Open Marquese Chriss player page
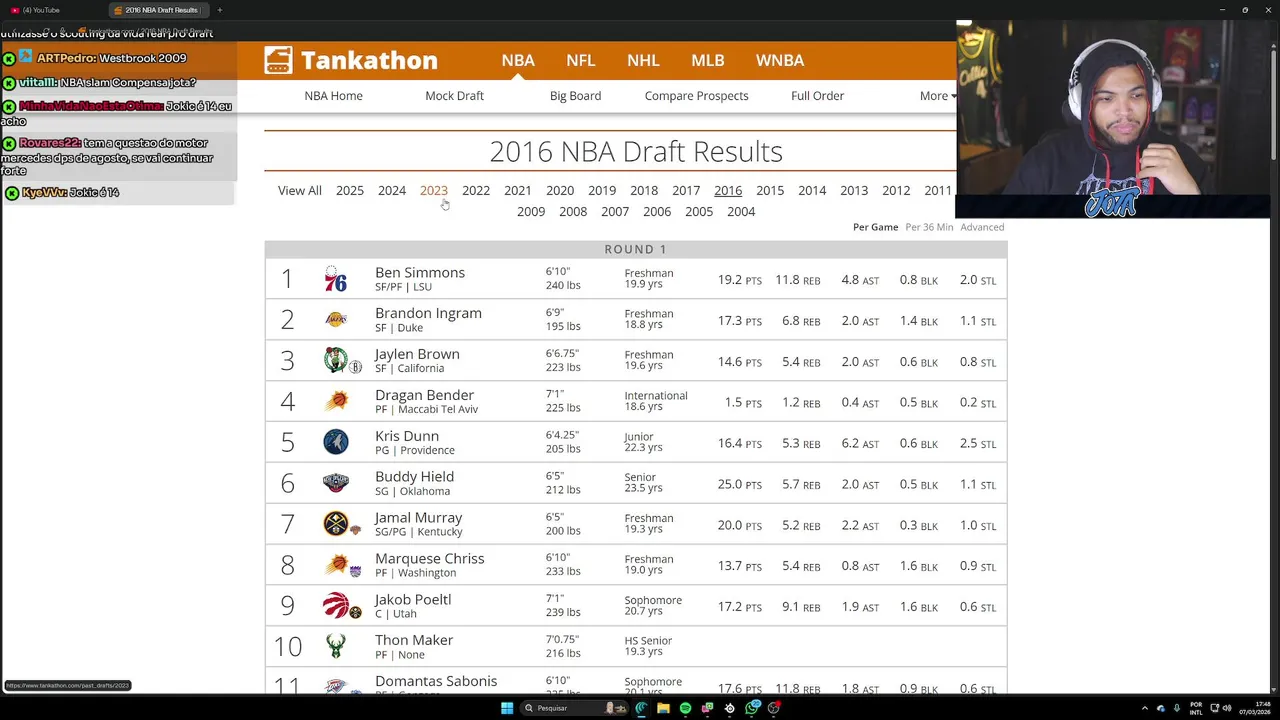Image resolution: width=1280 pixels, height=720 pixels. click(x=429, y=559)
